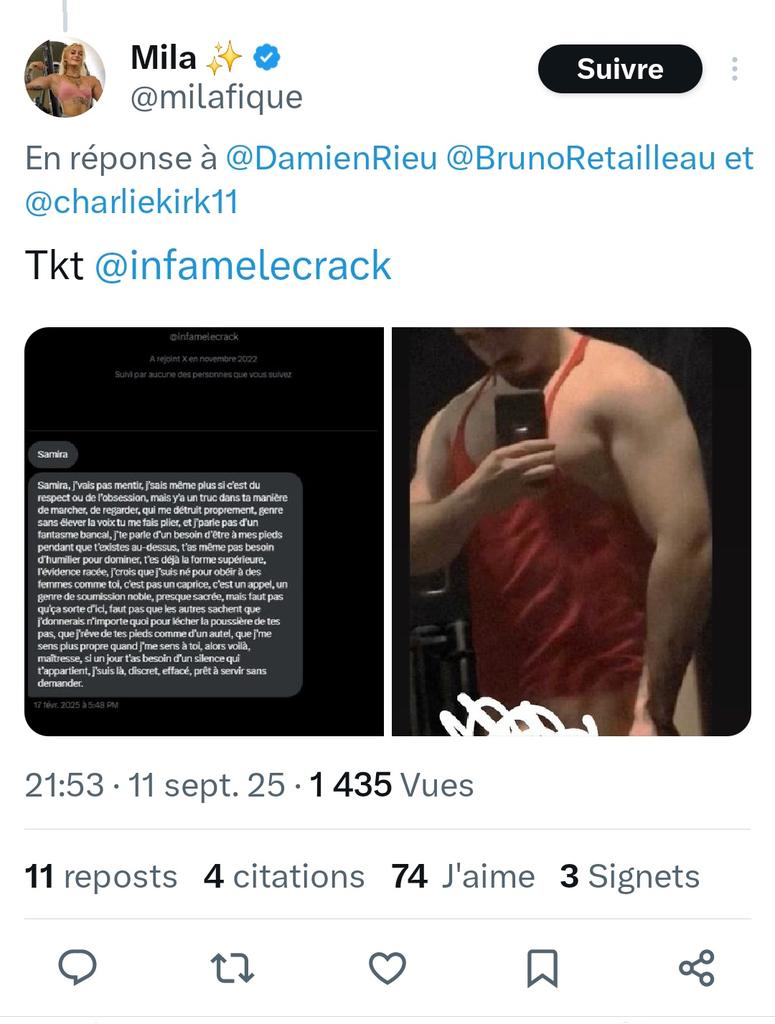Open the @BrunoRetailleau mention link

pyautogui.click(x=581, y=159)
